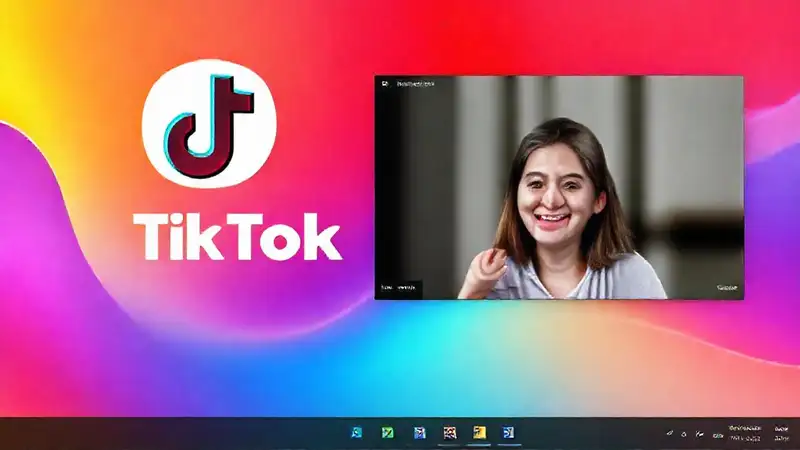
Task: Click the video window title text
Action: pyautogui.click(x=416, y=84)
